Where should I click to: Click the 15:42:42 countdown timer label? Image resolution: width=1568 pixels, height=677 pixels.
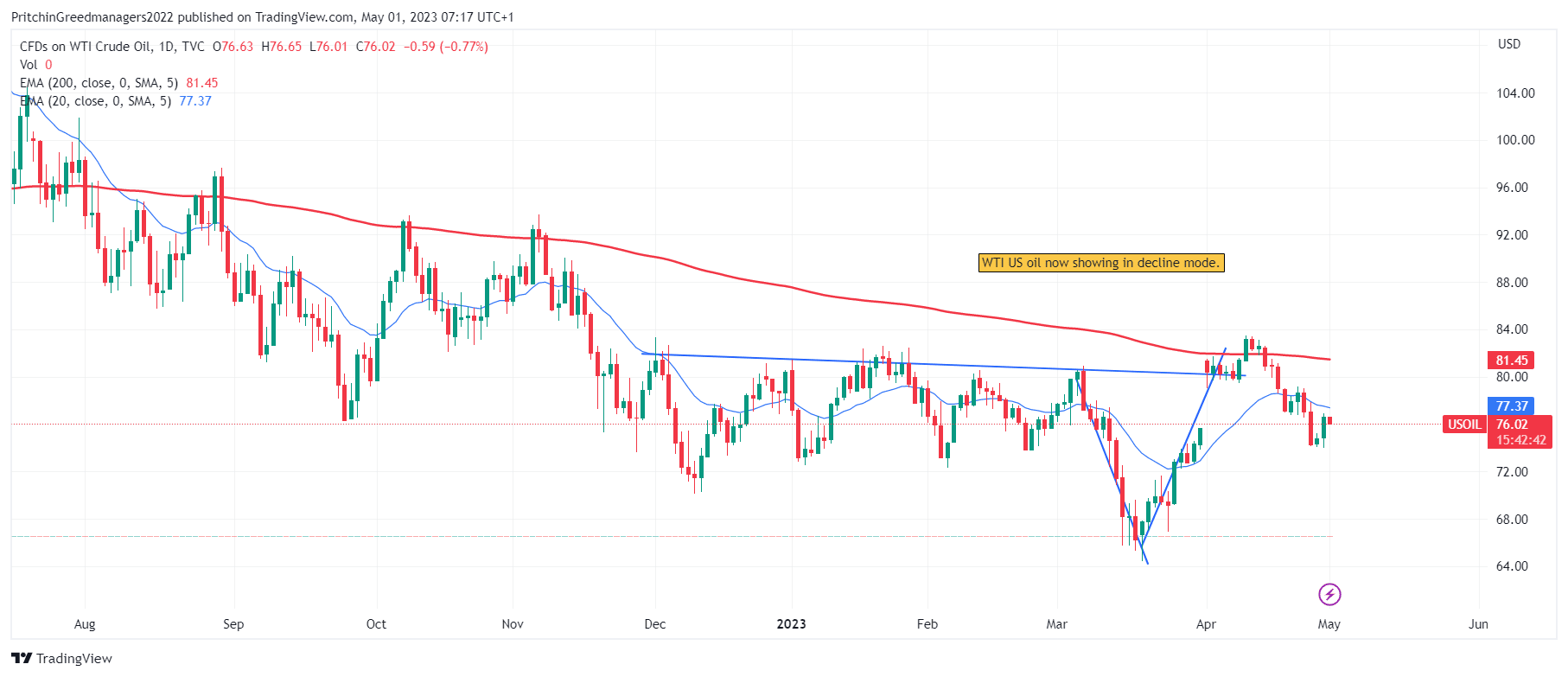pyautogui.click(x=1520, y=440)
